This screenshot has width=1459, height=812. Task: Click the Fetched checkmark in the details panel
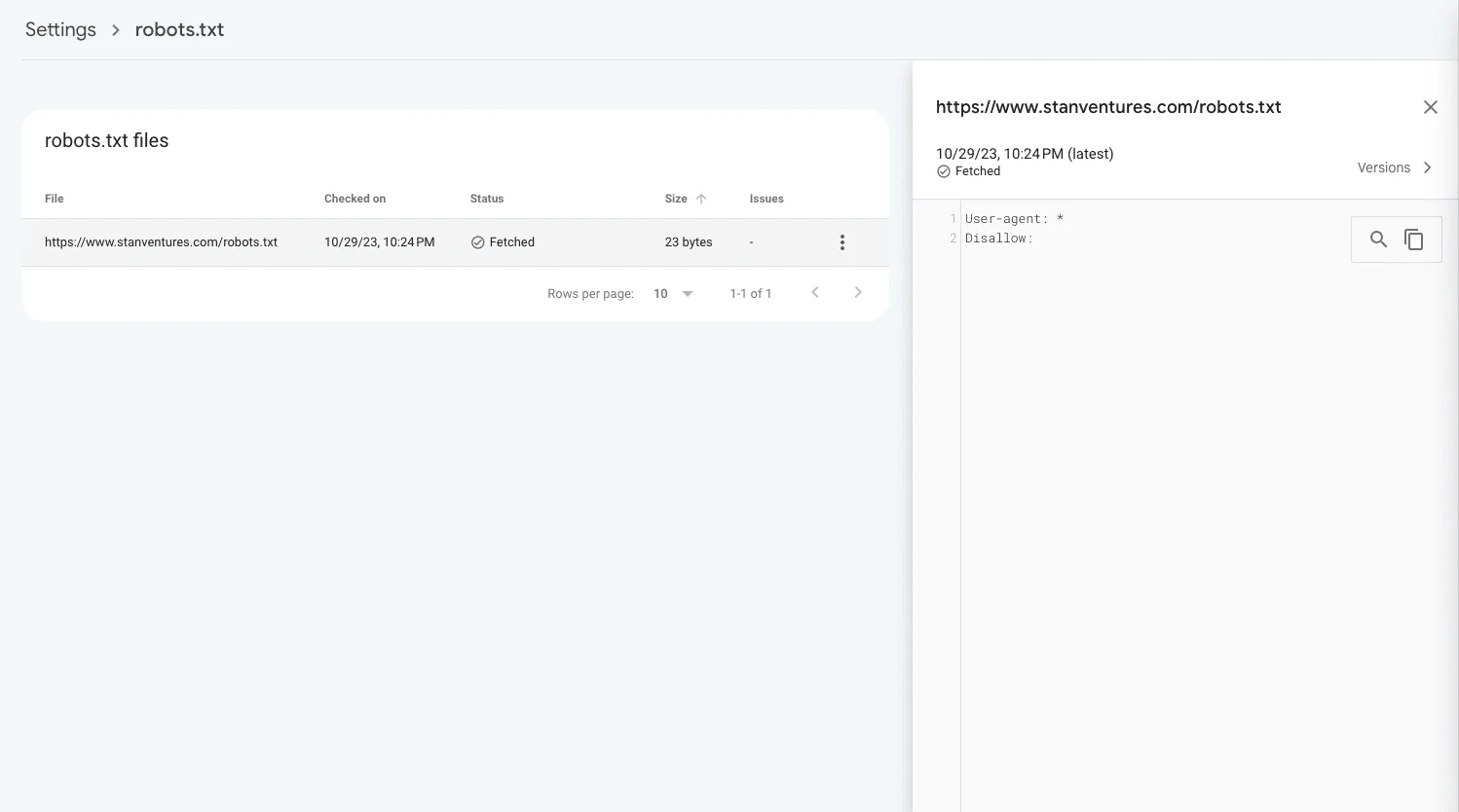943,170
